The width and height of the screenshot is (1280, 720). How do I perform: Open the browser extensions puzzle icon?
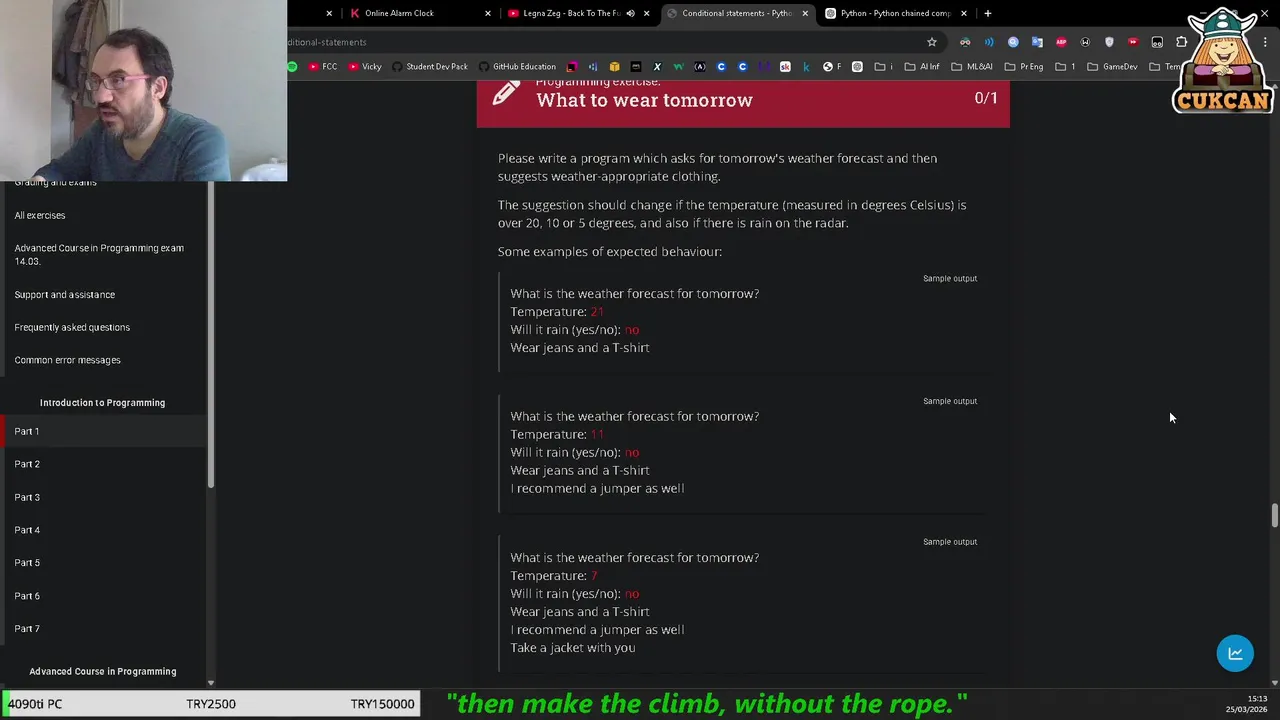click(1181, 42)
